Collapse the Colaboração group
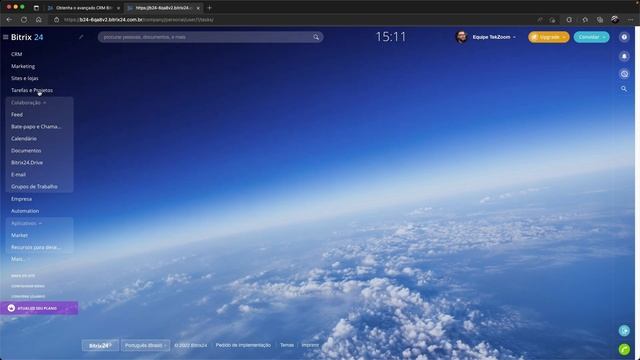The height and width of the screenshot is (360, 640). coord(28,103)
